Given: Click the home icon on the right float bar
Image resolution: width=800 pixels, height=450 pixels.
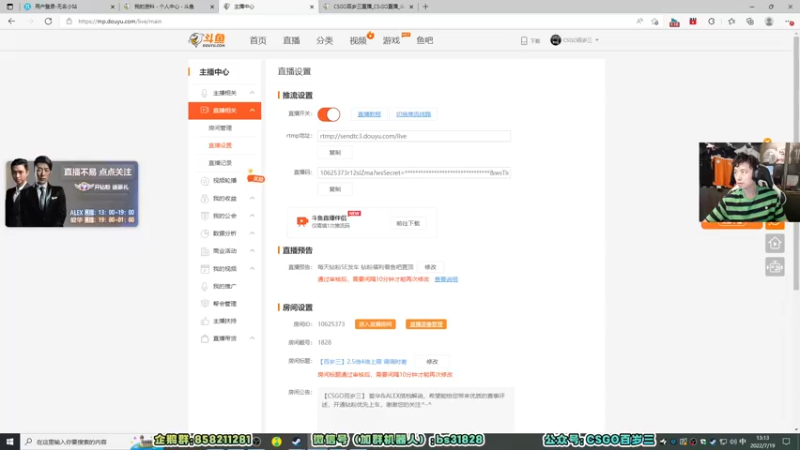Looking at the screenshot, I should pyautogui.click(x=774, y=243).
